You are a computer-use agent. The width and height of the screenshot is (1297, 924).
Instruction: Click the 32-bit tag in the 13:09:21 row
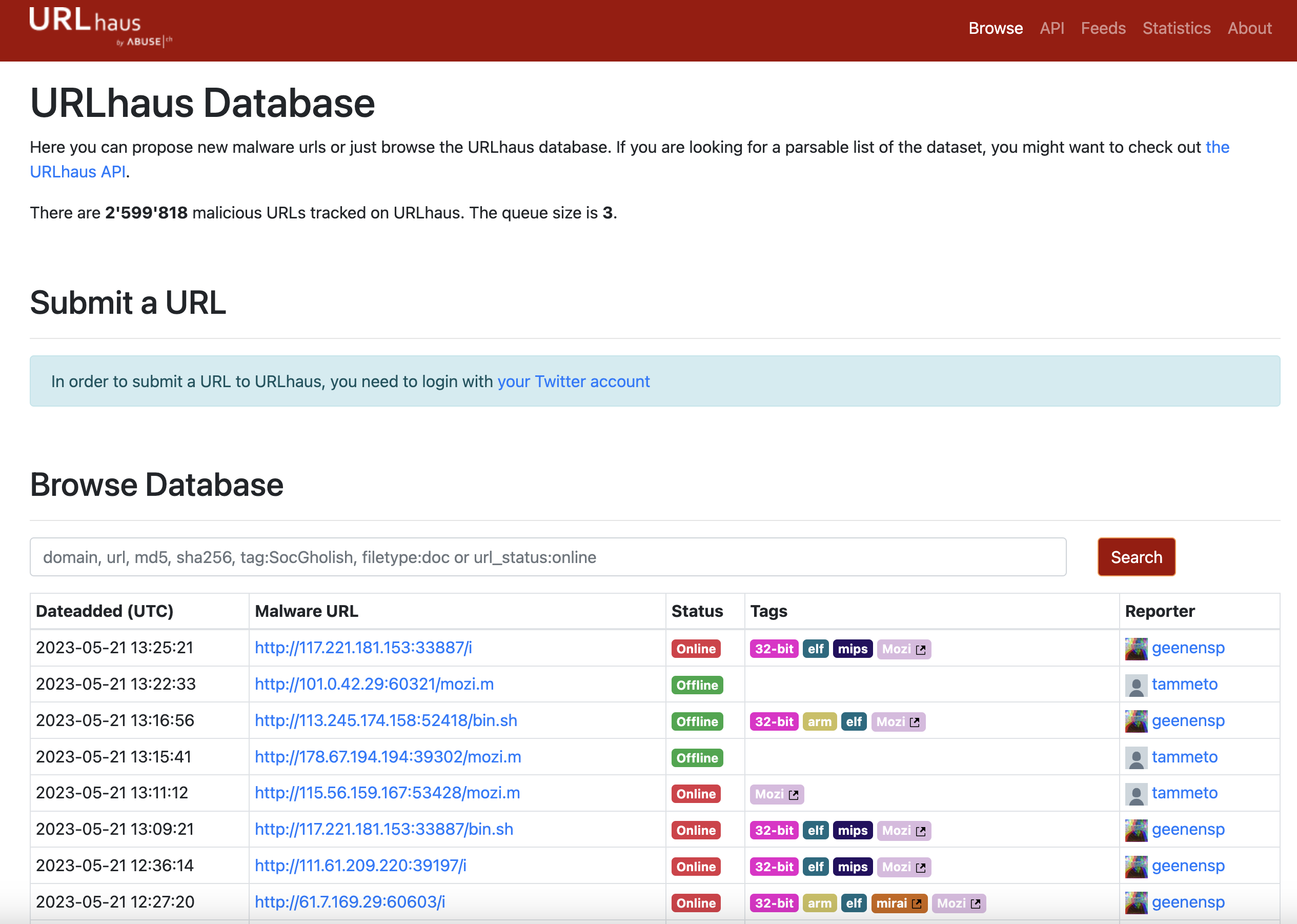click(774, 831)
